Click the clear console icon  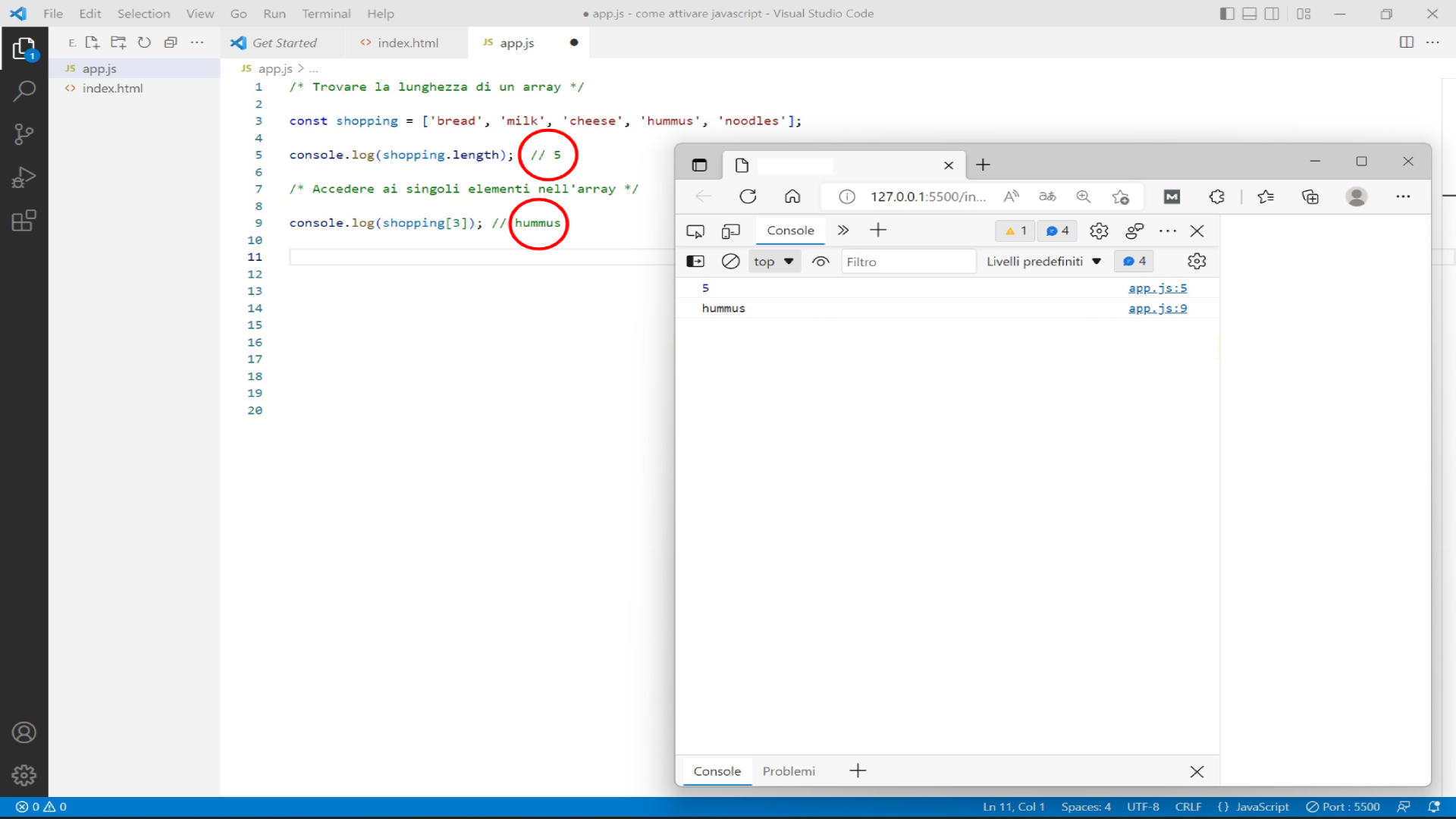(730, 262)
